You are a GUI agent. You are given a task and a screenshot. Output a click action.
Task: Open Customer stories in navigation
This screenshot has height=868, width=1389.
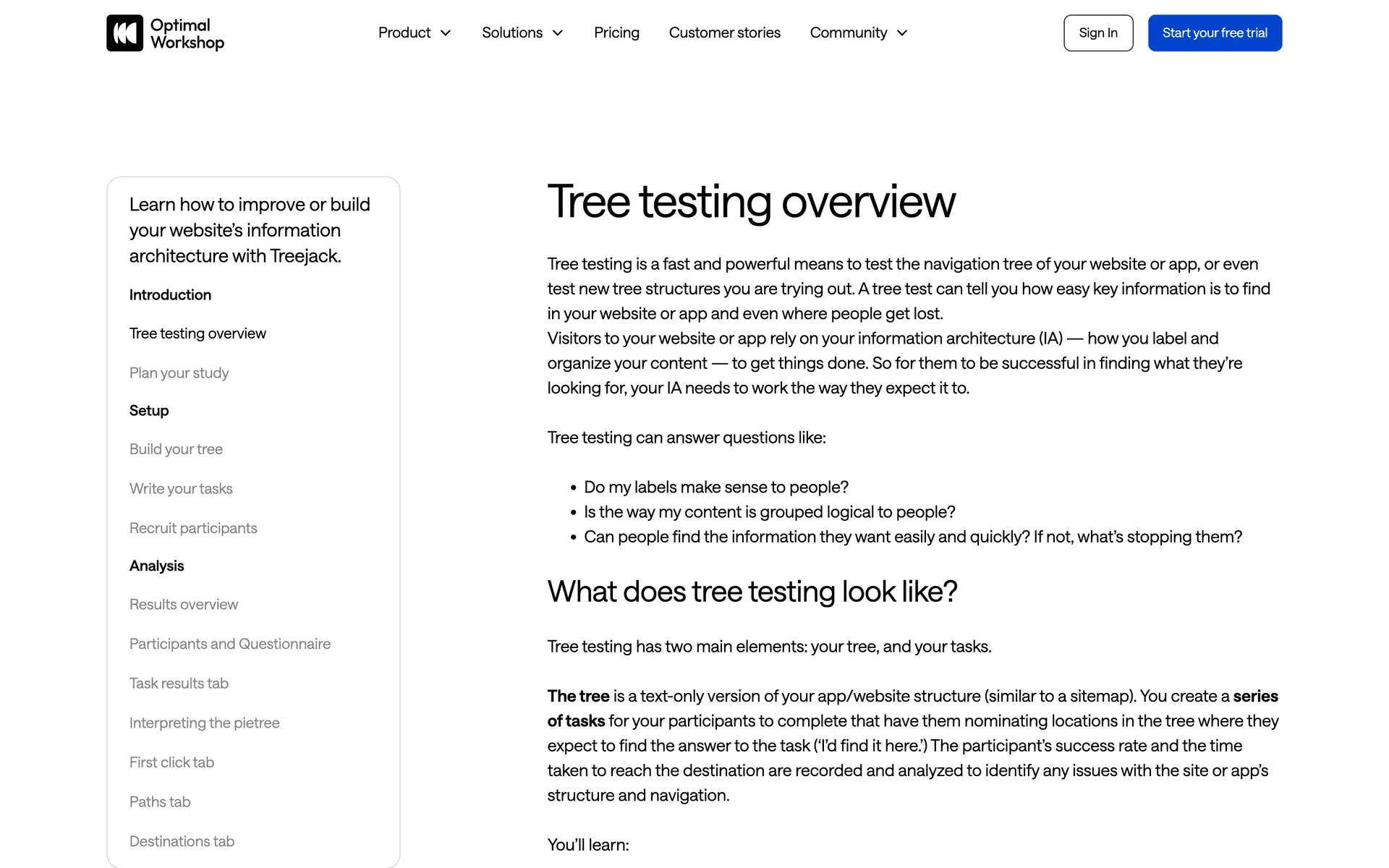[x=724, y=33]
